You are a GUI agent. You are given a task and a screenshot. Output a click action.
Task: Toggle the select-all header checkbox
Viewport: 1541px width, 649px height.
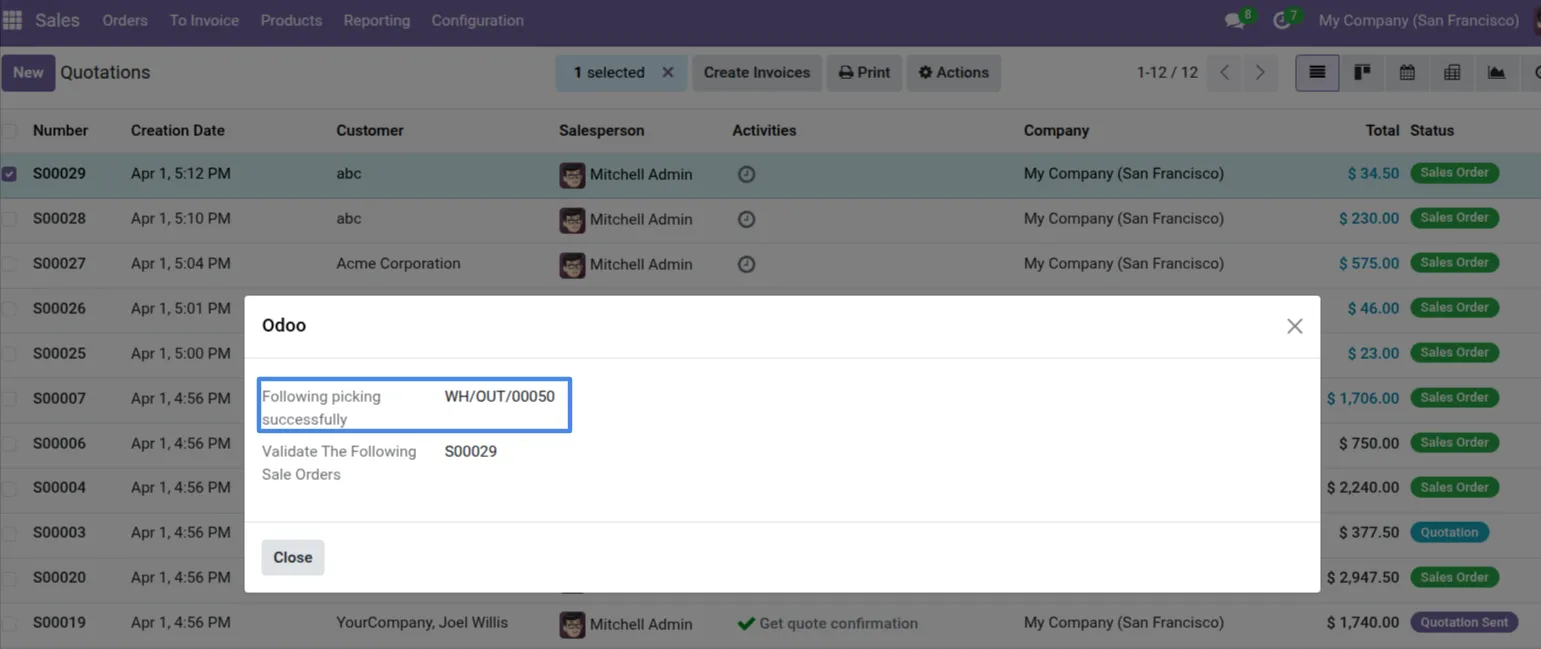point(9,131)
